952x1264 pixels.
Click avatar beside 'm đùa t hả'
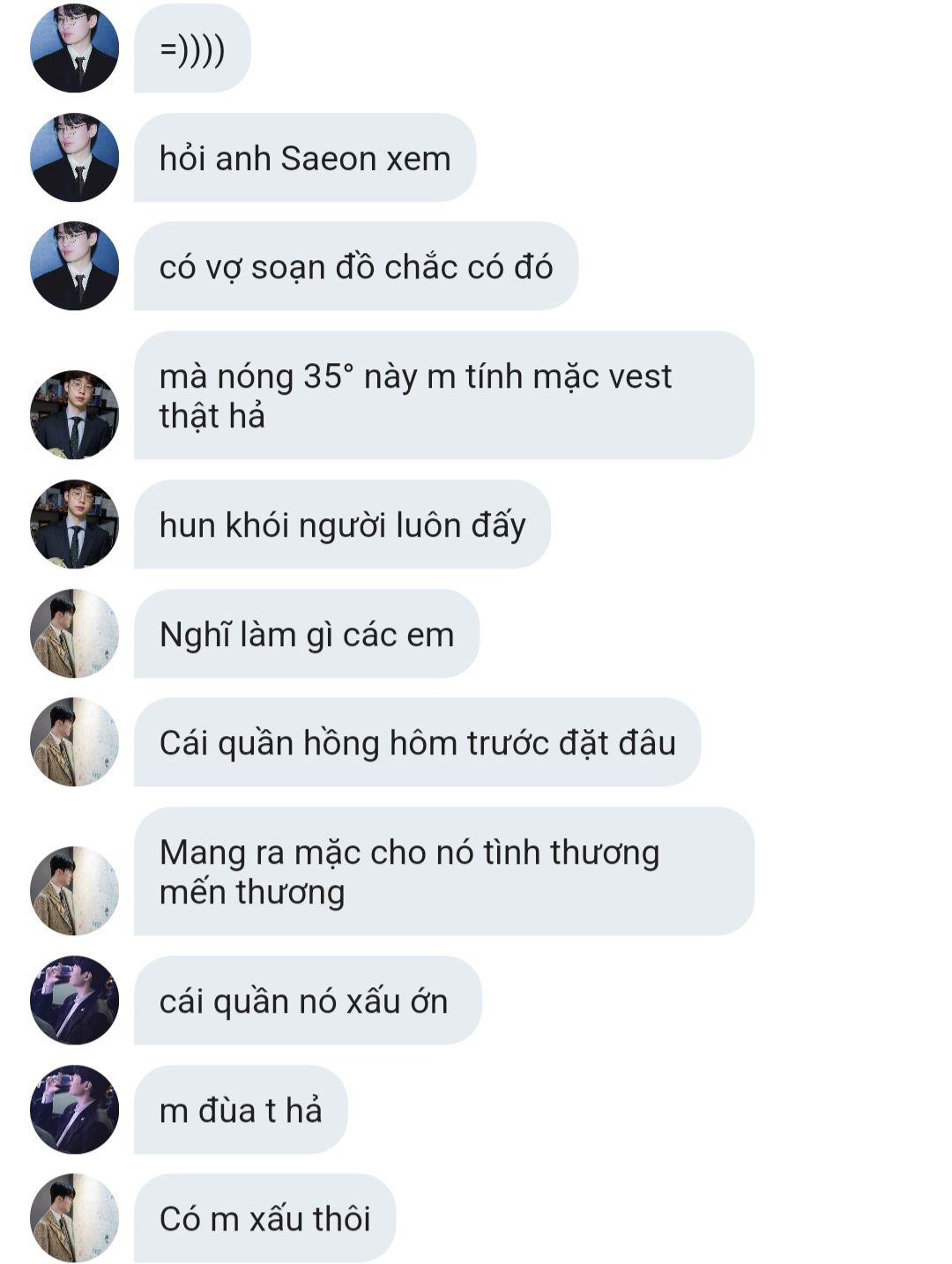[x=74, y=1110]
